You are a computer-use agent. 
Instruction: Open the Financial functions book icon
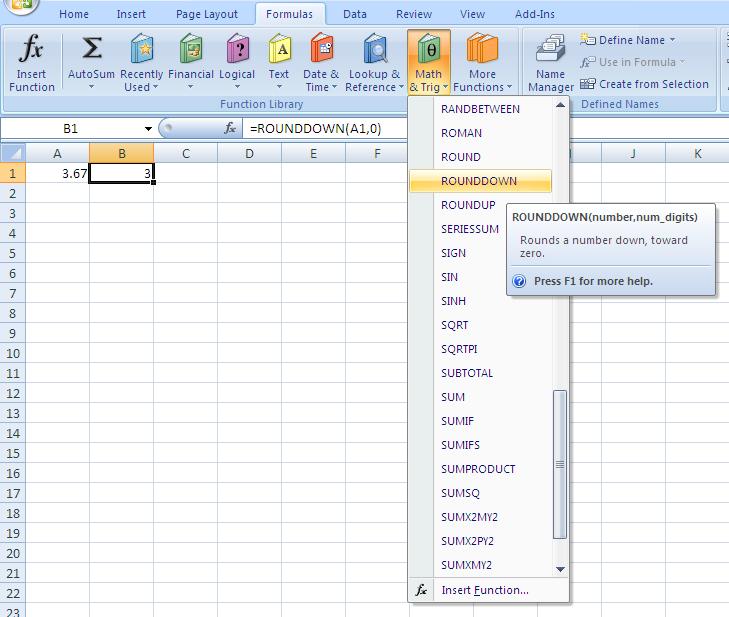coord(191,48)
